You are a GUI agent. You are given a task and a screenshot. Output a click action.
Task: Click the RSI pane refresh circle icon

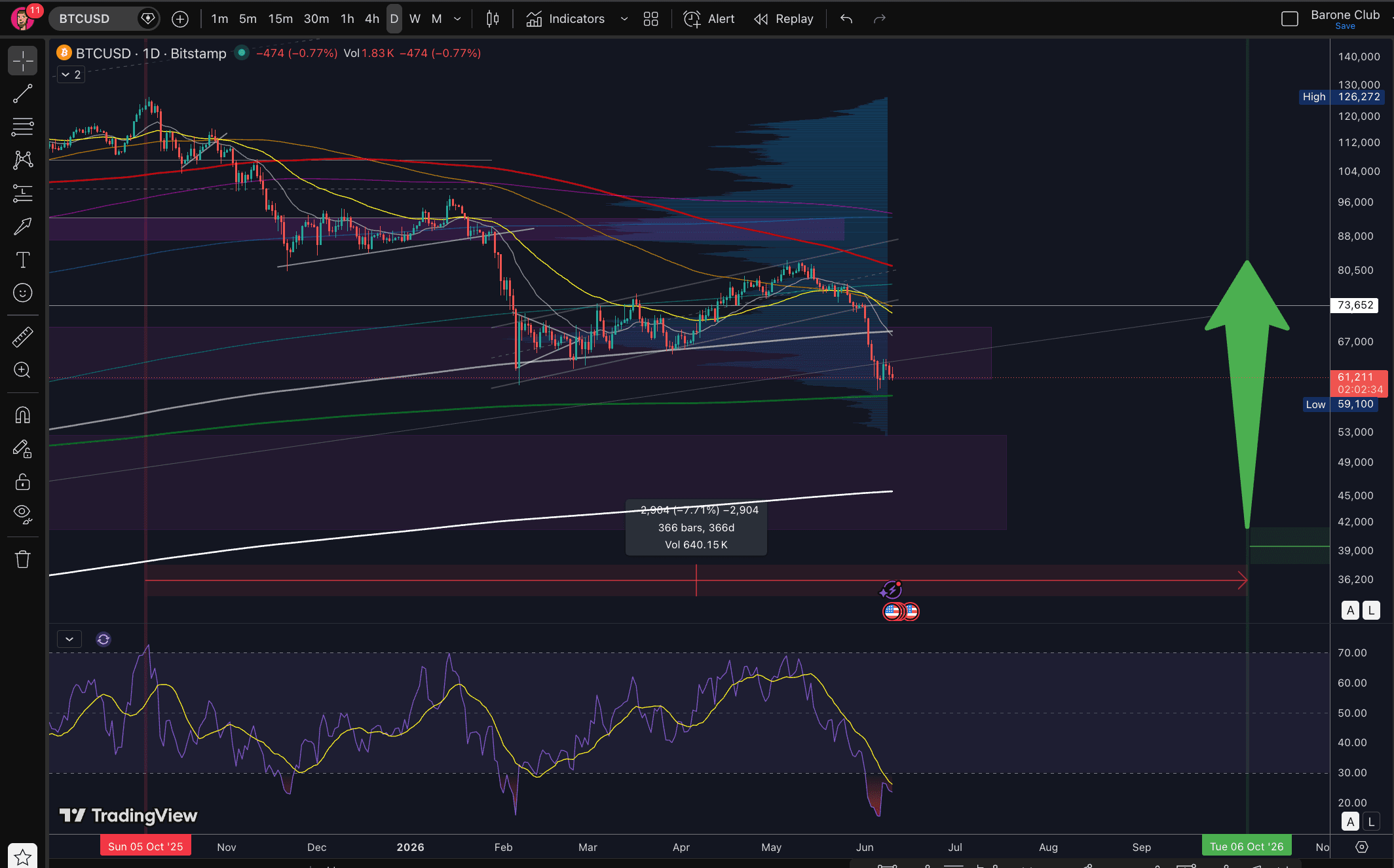click(x=104, y=639)
